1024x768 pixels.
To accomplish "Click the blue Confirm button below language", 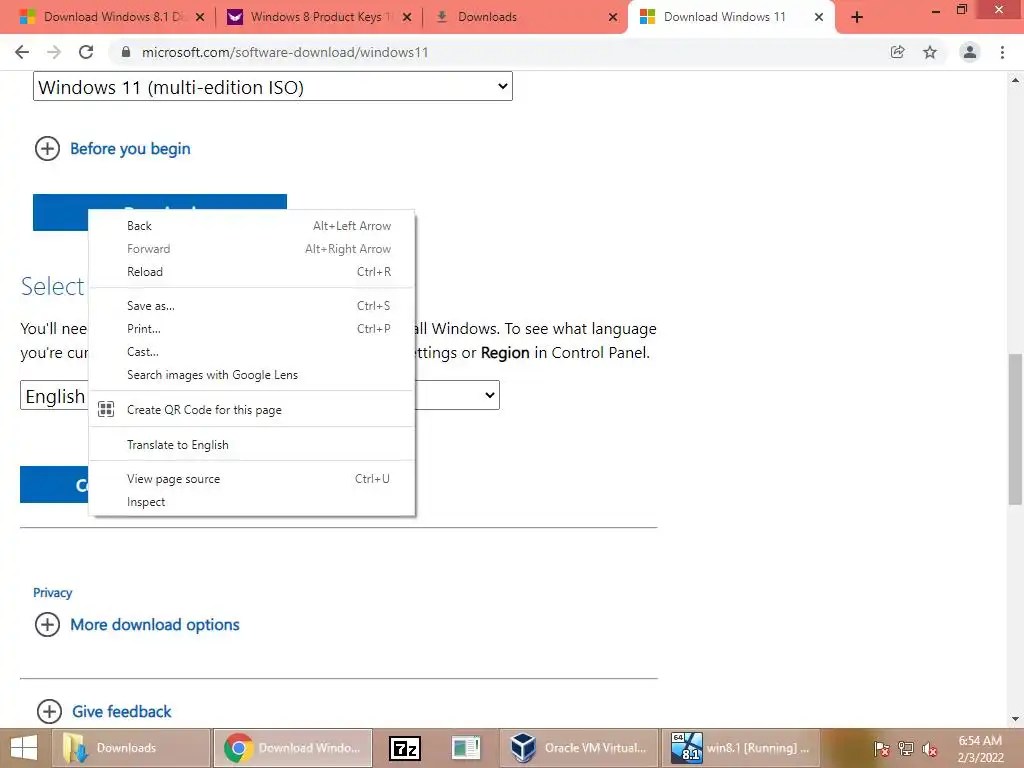I will [54, 484].
